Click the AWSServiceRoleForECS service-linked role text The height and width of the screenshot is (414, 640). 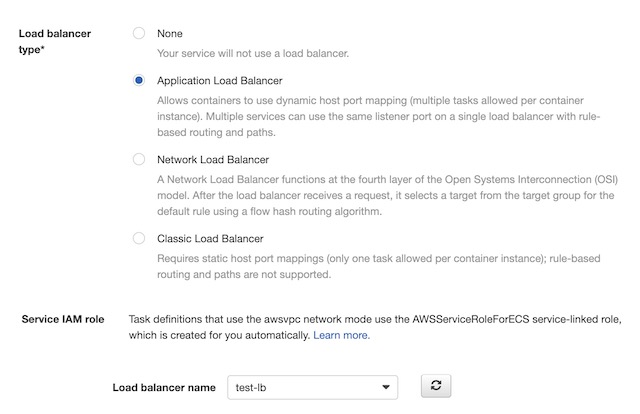[375, 319]
